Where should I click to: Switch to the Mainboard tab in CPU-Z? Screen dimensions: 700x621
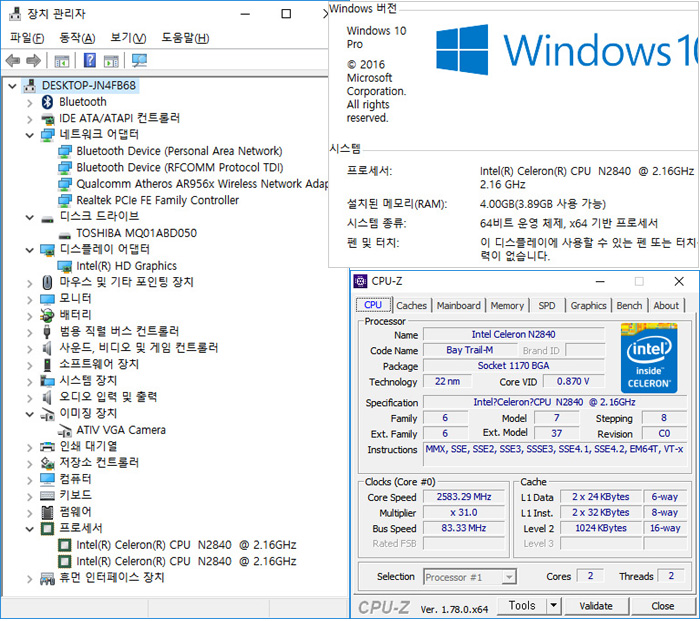tap(459, 306)
